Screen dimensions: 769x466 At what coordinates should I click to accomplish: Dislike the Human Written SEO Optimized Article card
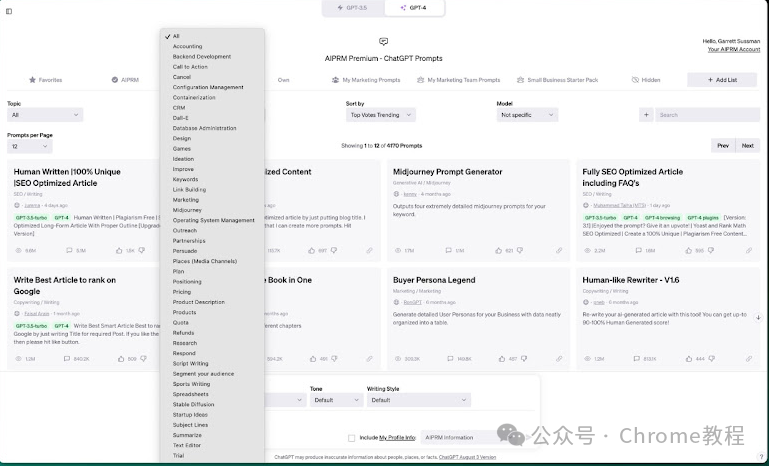coord(142,250)
